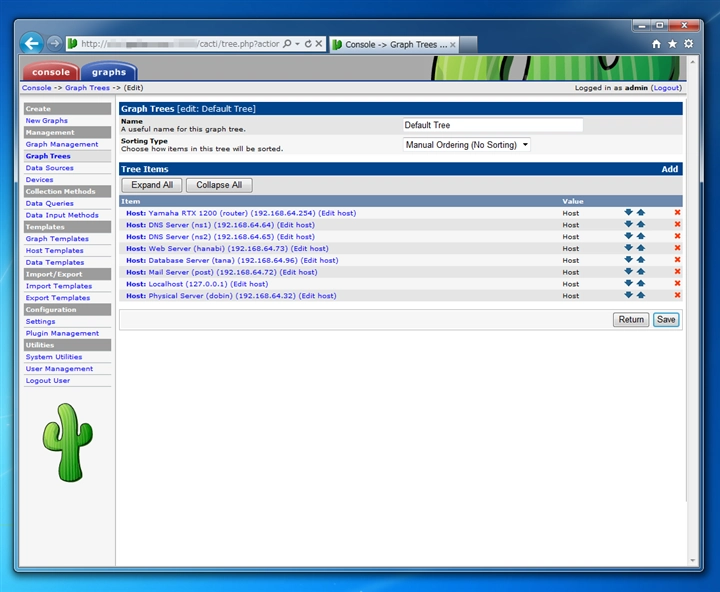
Task: Open Yamaha RTX 1200 (router) host link
Action: pos(232,213)
